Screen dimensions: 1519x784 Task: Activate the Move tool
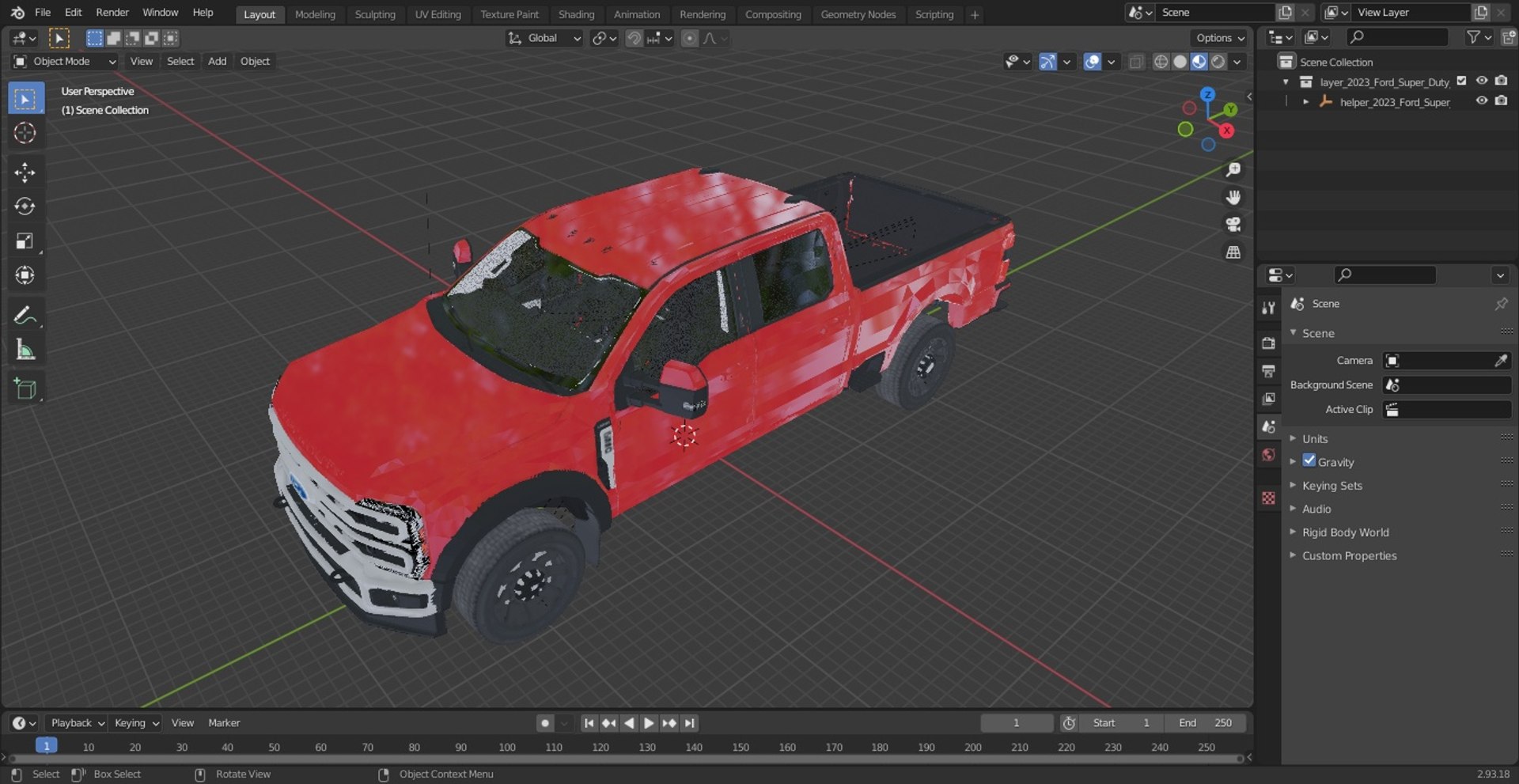click(25, 172)
